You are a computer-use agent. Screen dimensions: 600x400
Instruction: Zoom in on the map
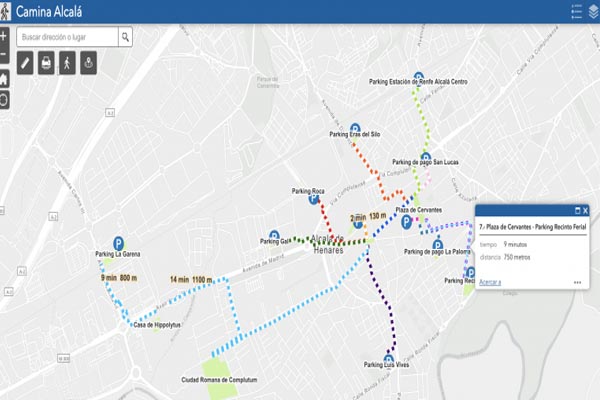point(4,35)
